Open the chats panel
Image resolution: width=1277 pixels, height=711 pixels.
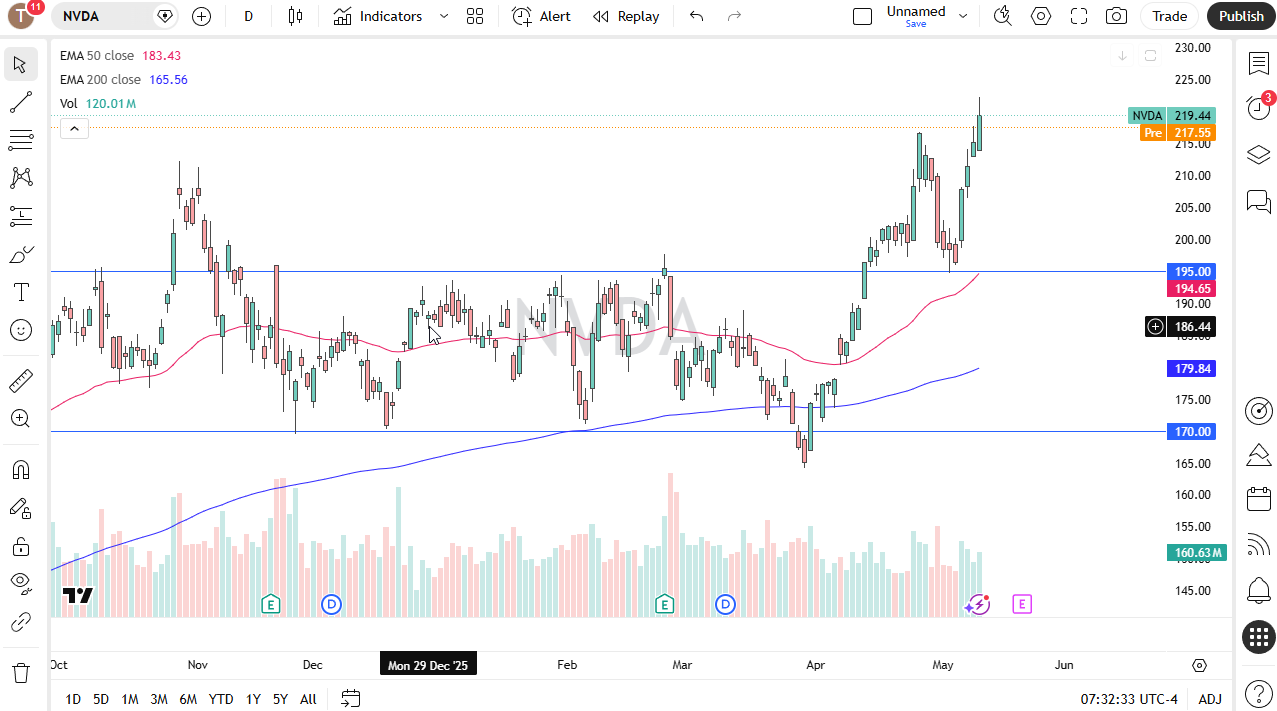point(1258,202)
